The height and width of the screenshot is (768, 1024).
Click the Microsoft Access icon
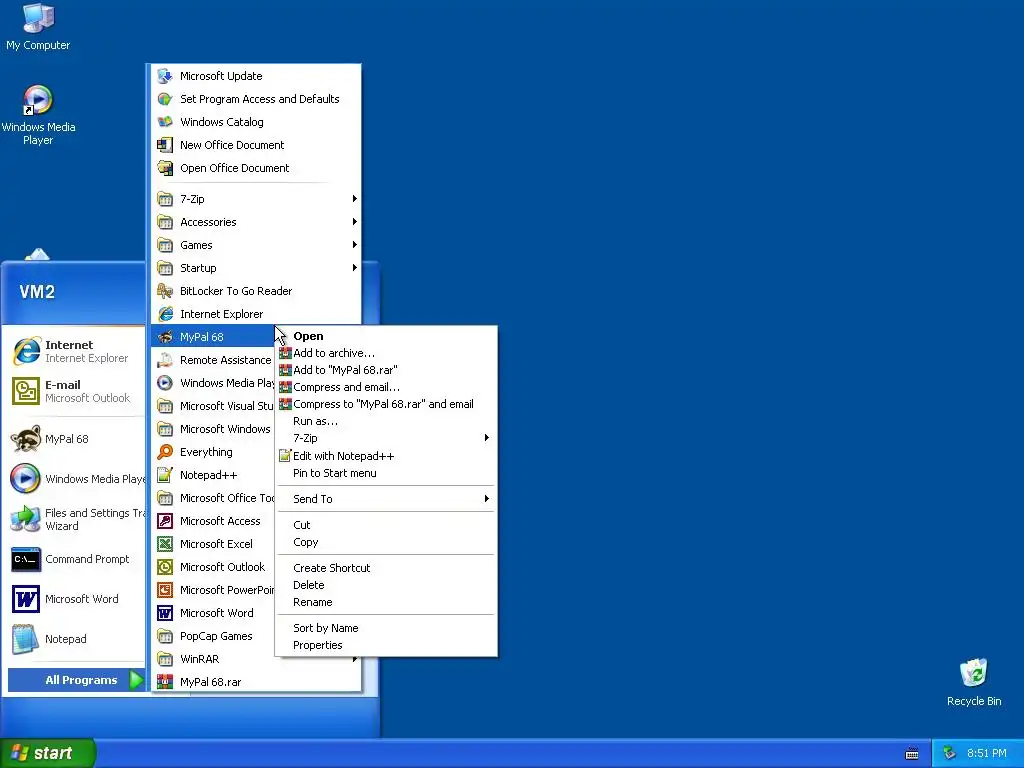165,520
